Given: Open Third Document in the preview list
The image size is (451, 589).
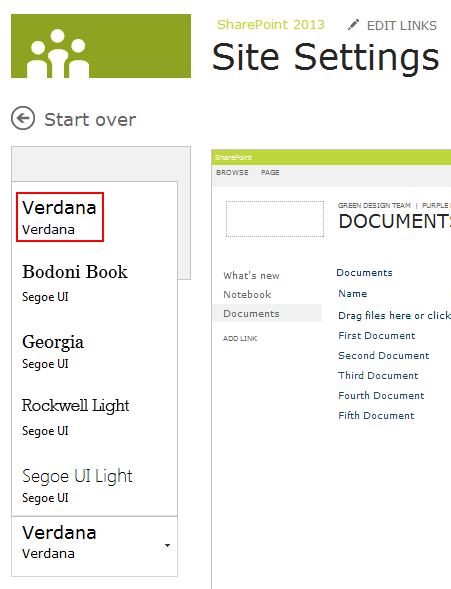Looking at the screenshot, I should coord(378,376).
